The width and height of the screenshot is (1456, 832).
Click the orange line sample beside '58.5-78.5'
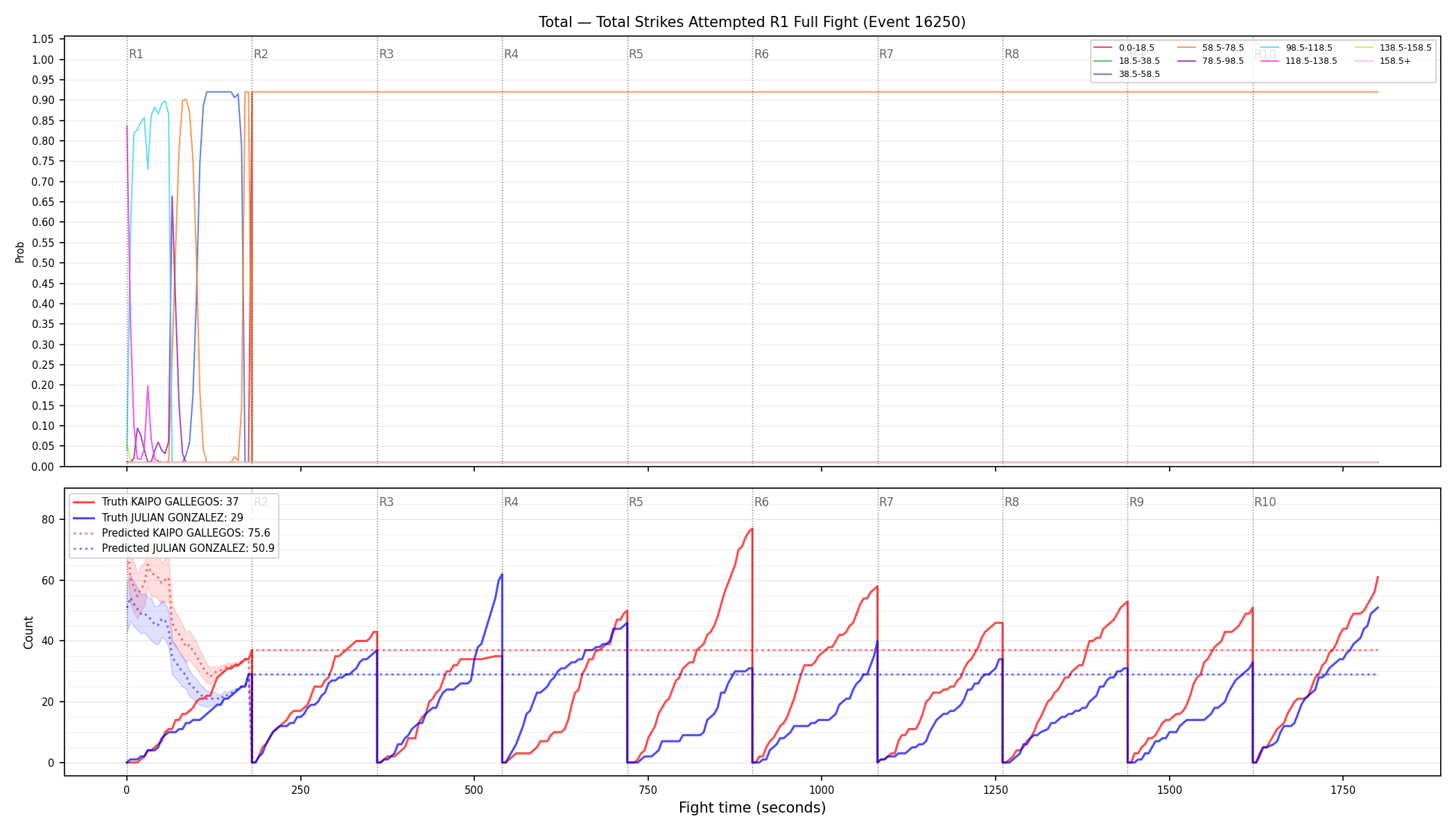pyautogui.click(x=1186, y=48)
